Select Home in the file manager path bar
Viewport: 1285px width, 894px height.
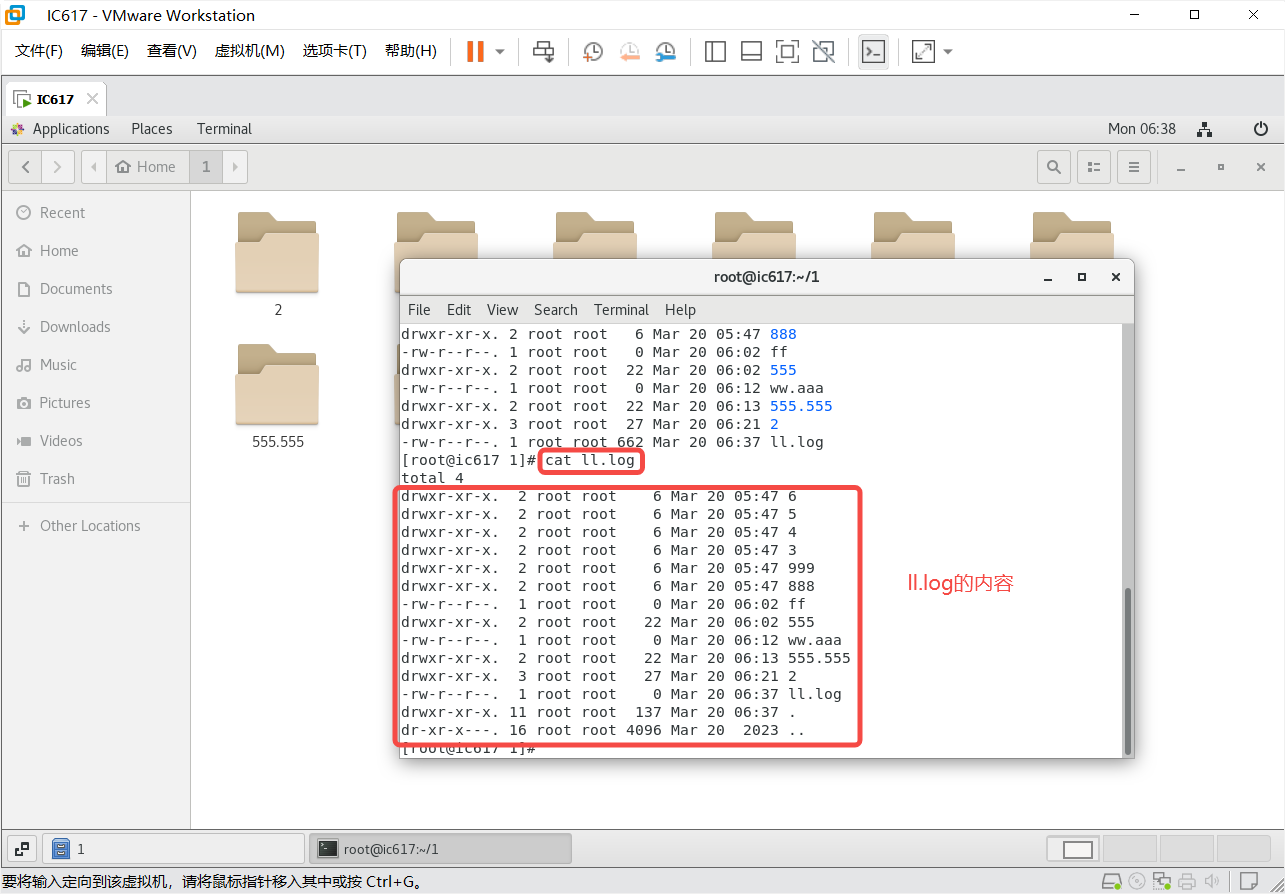146,167
